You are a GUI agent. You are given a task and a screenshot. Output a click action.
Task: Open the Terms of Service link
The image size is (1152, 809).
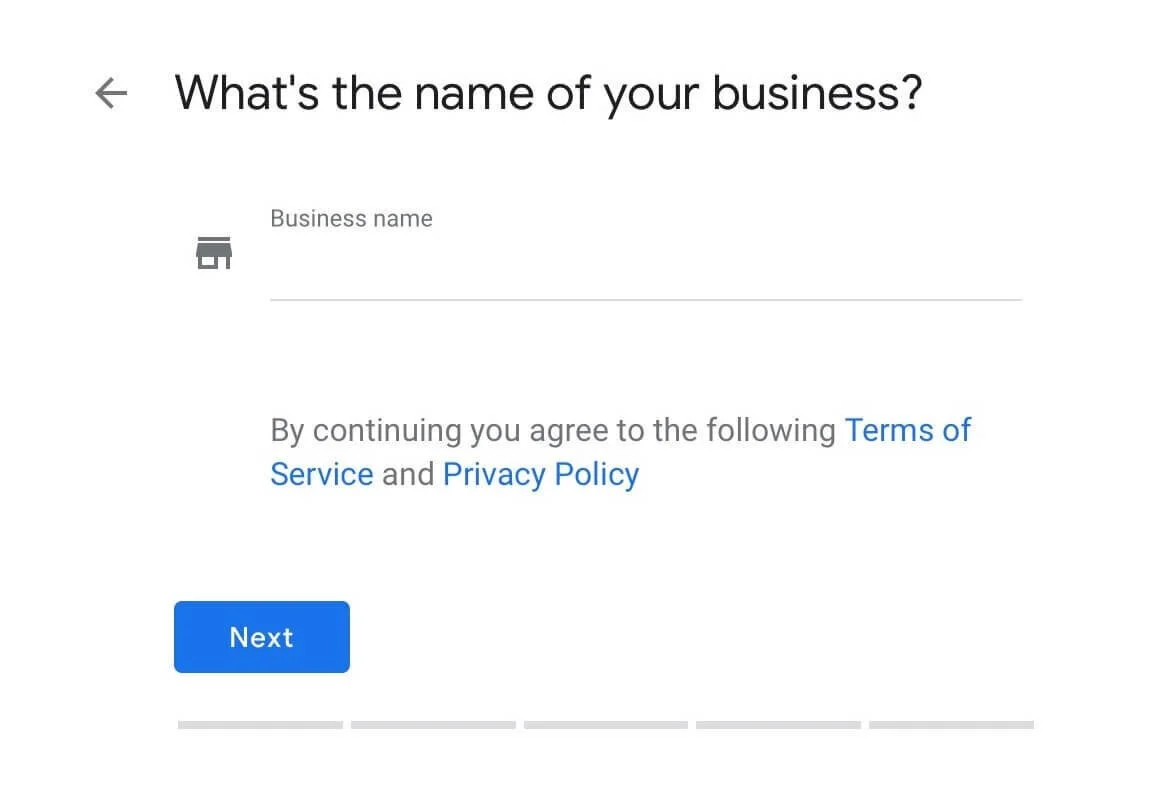tap(907, 430)
